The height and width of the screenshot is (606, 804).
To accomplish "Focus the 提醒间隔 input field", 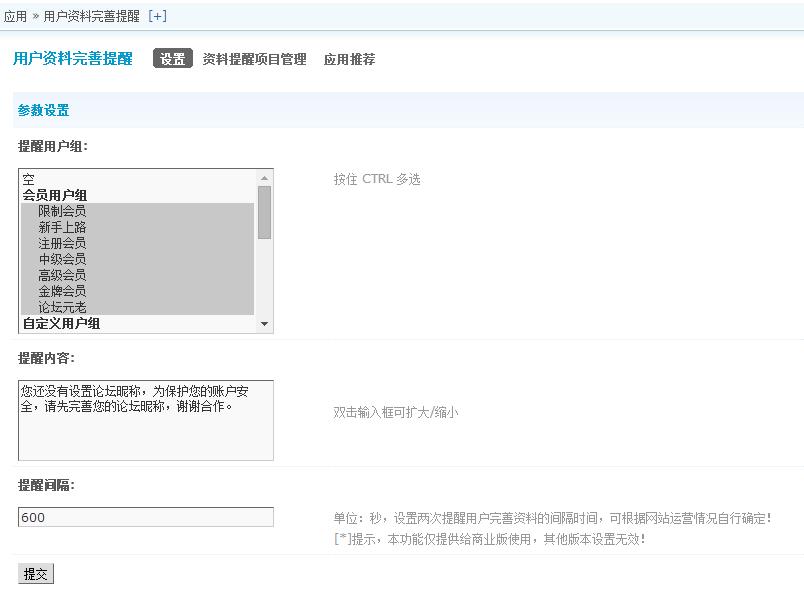I will click(145, 517).
